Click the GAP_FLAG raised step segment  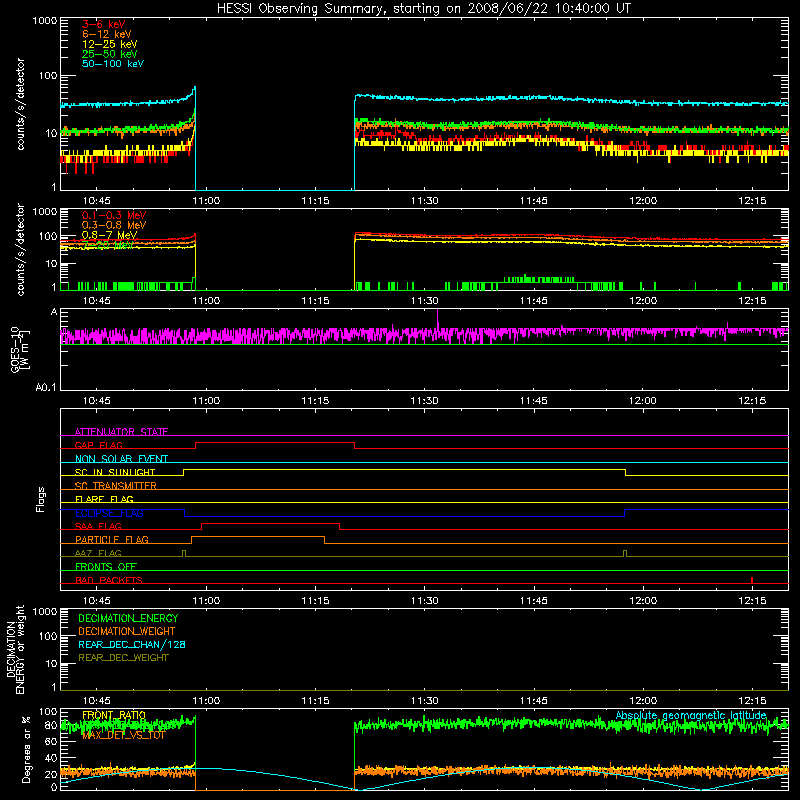click(x=275, y=443)
